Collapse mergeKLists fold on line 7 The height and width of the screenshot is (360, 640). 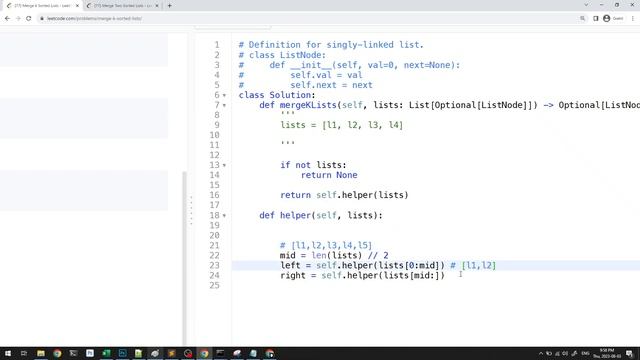[x=224, y=105]
